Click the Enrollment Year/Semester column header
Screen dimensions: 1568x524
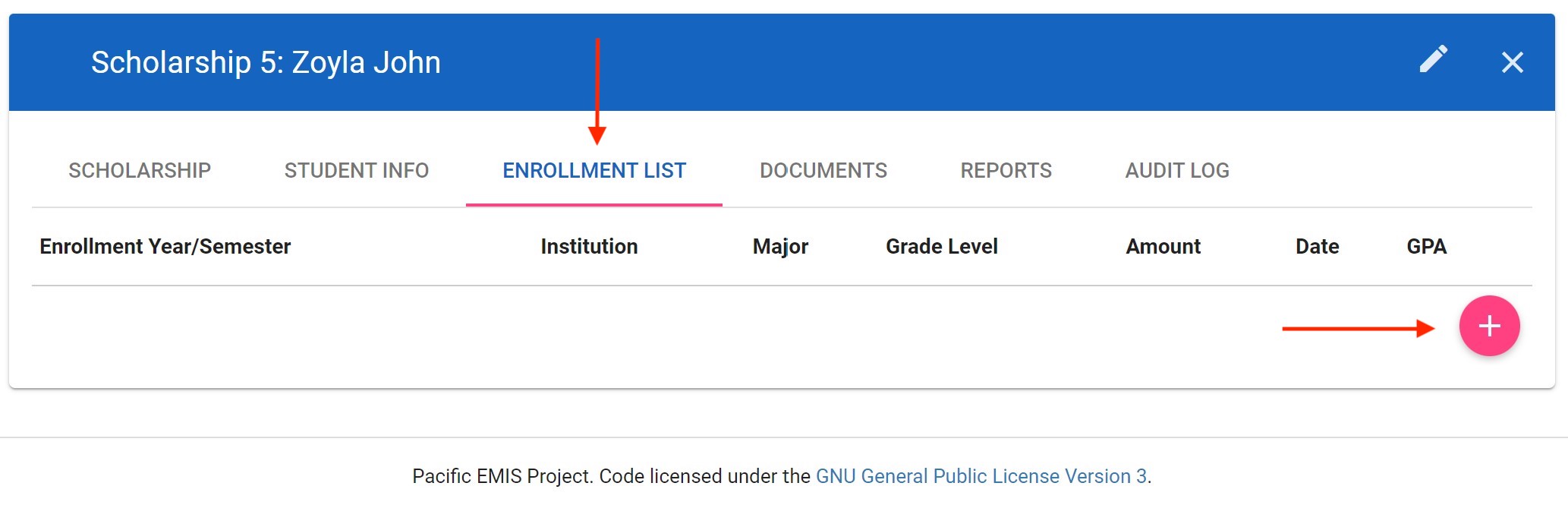coord(165,247)
